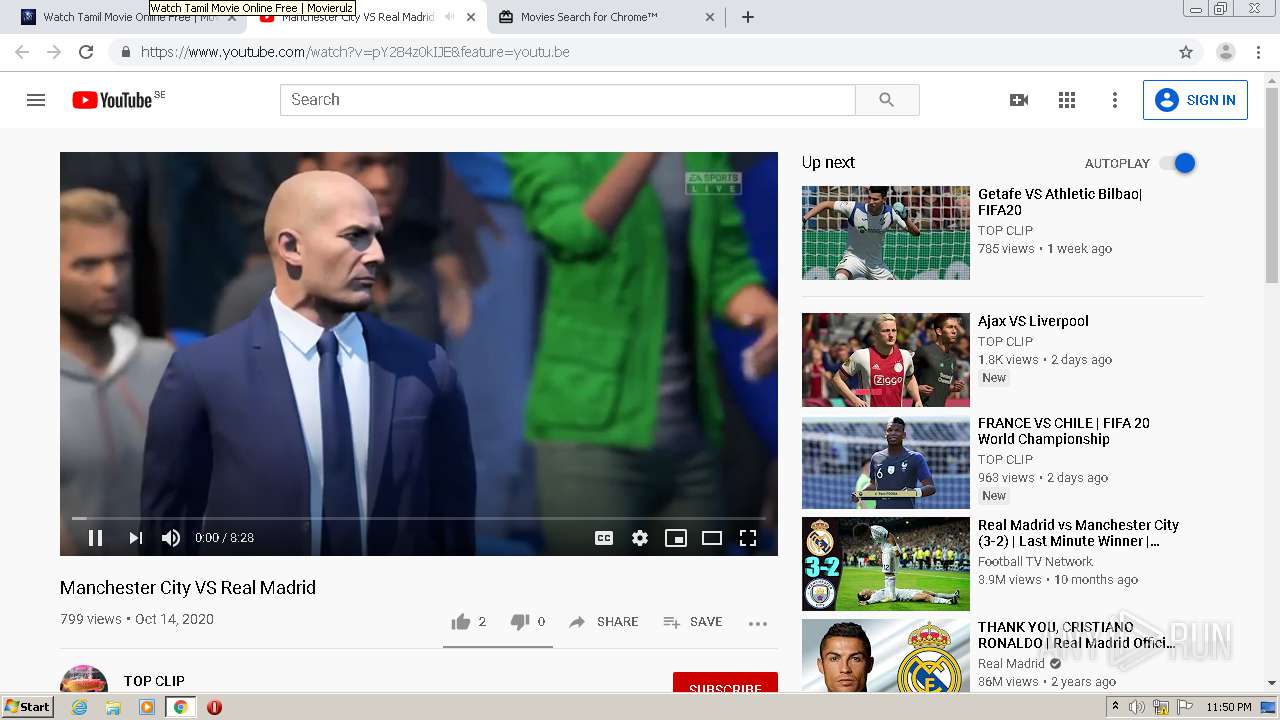Click SAVE to playlist
This screenshot has width=1280, height=720.
[x=693, y=622]
